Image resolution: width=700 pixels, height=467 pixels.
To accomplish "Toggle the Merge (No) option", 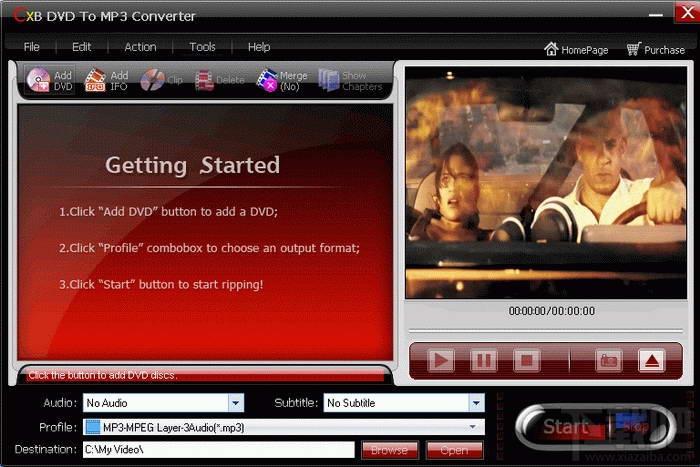I will click(x=282, y=80).
